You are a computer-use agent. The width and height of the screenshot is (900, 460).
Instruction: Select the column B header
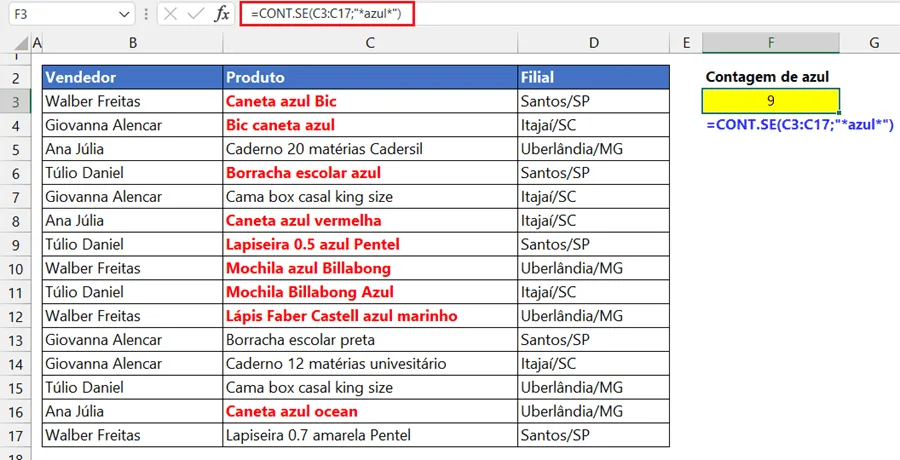click(x=133, y=42)
